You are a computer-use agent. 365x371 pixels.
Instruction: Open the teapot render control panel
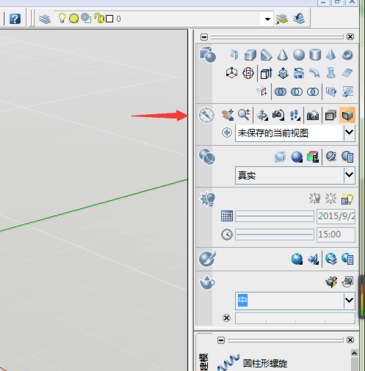click(207, 283)
